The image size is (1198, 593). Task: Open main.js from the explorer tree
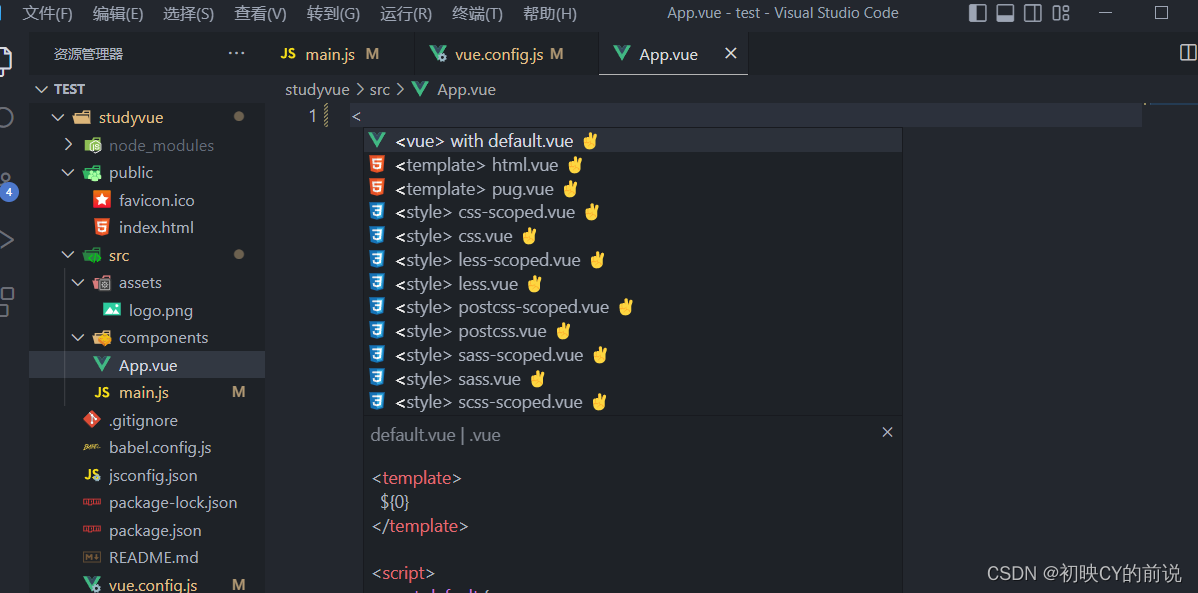click(147, 393)
